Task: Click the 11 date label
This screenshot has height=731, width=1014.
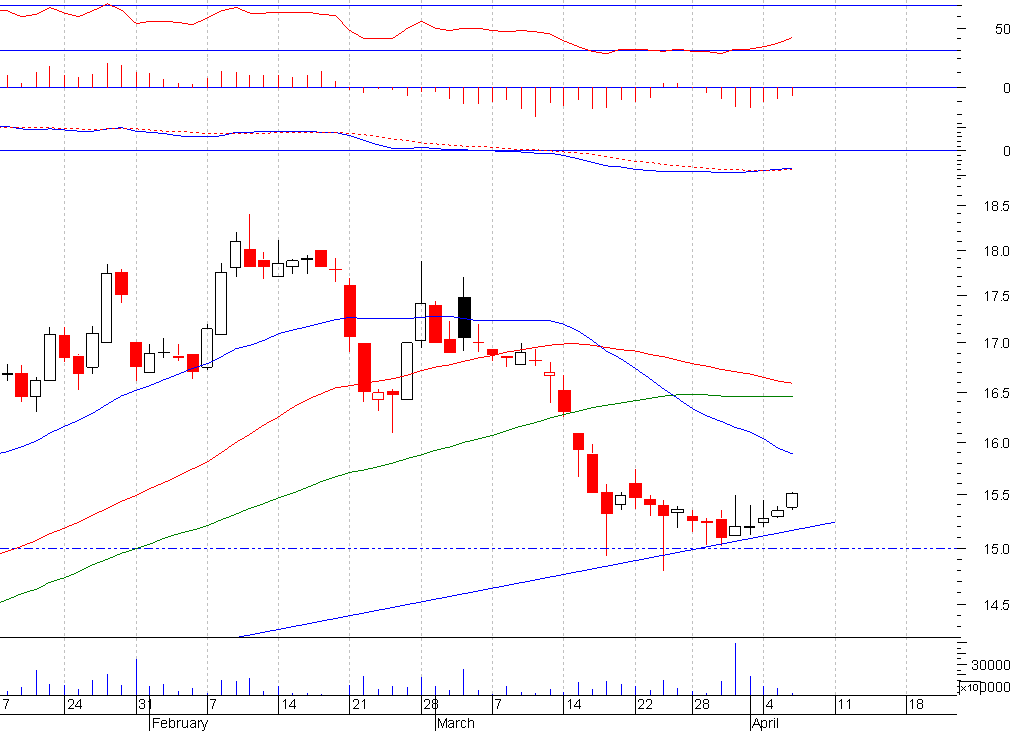Action: 845,704
